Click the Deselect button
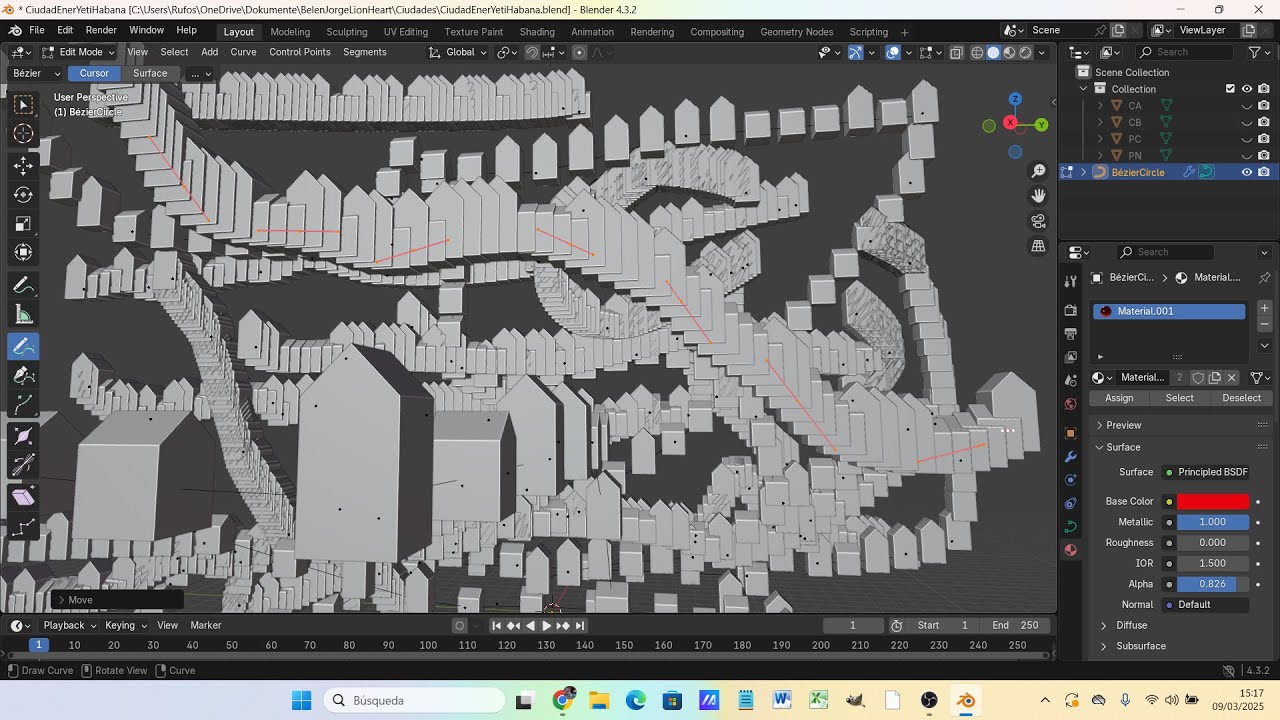 point(1241,398)
